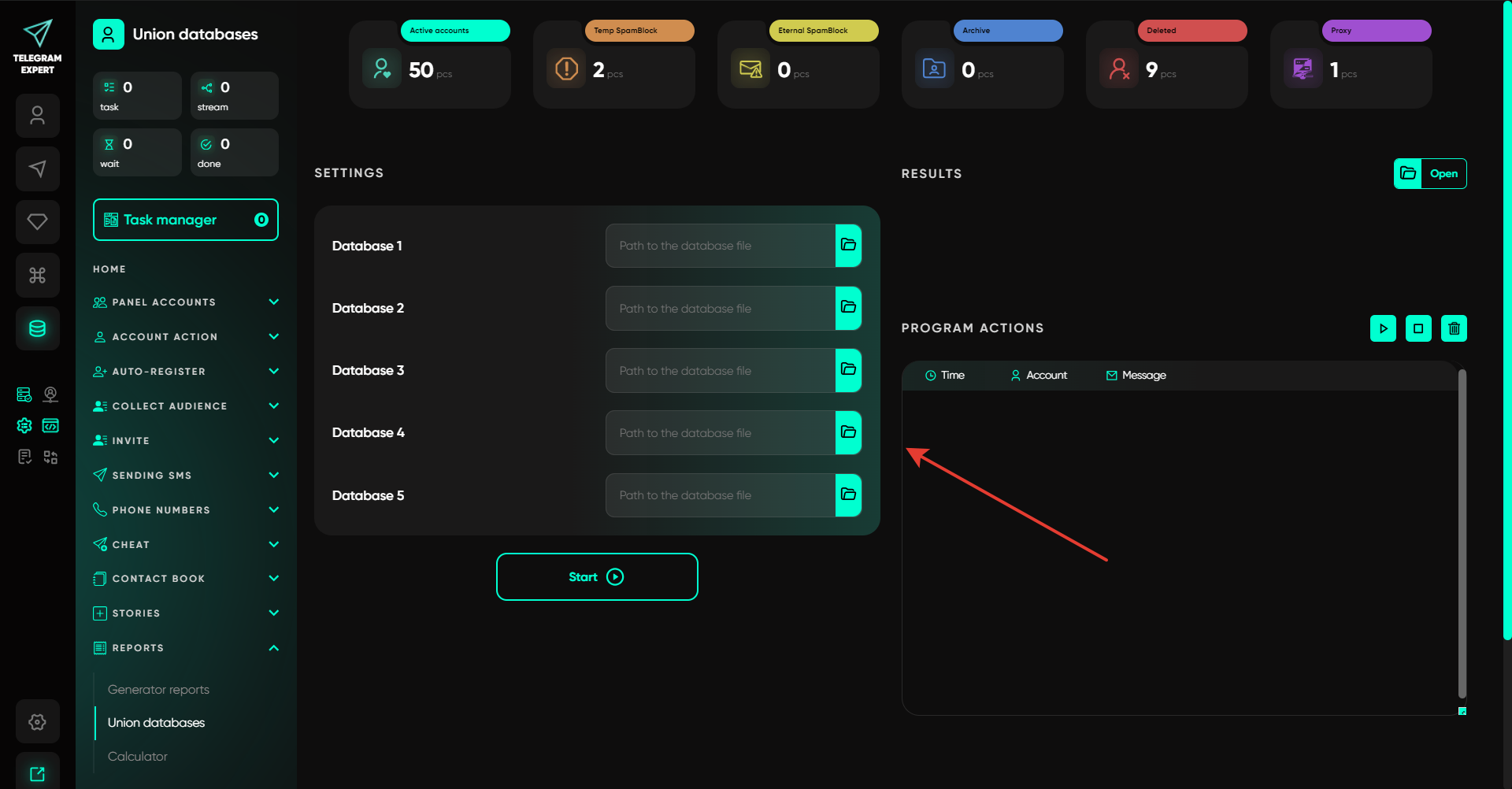1512x789 pixels.
Task: Open the database stack icon in sidebar
Action: coord(38,328)
